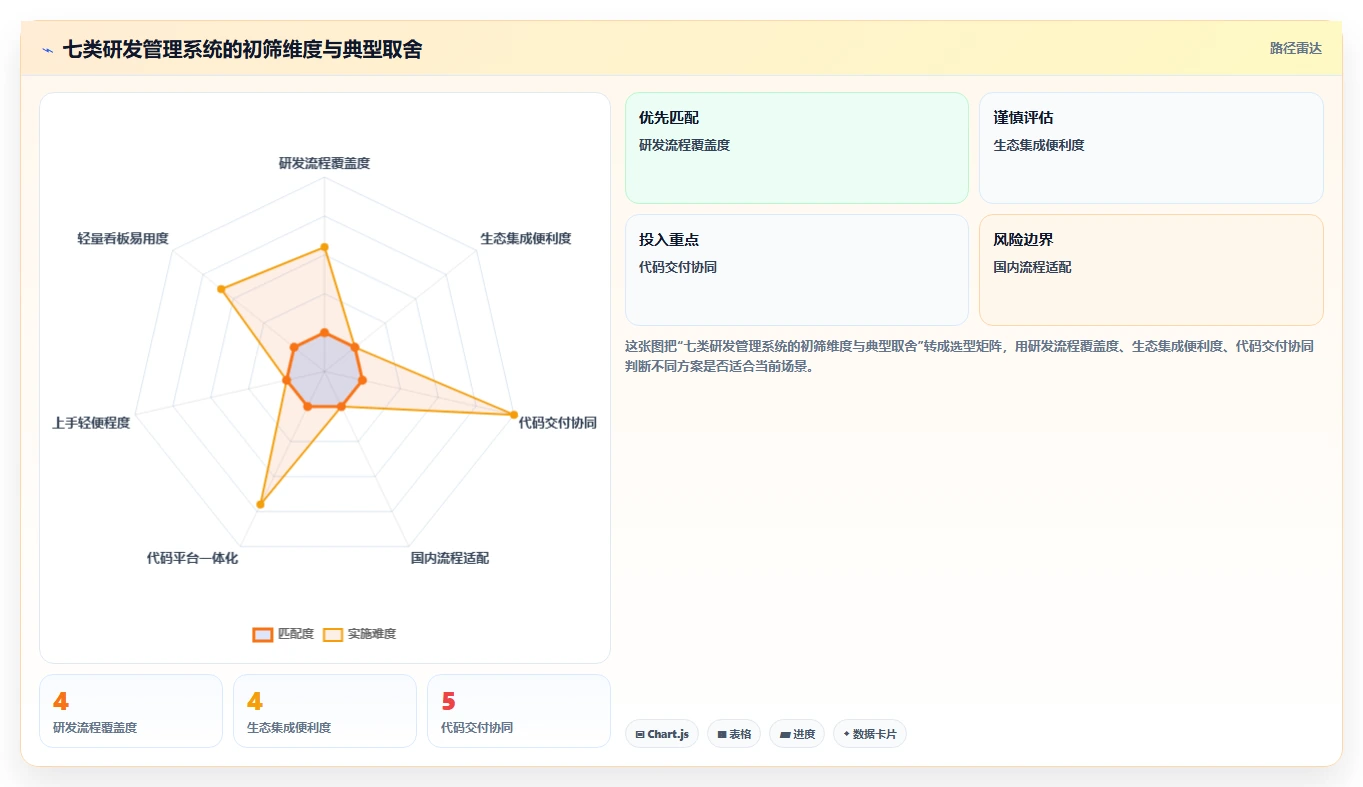This screenshot has width=1363, height=787.
Task: Click the lightning icon beside the page title
Action: click(47, 49)
